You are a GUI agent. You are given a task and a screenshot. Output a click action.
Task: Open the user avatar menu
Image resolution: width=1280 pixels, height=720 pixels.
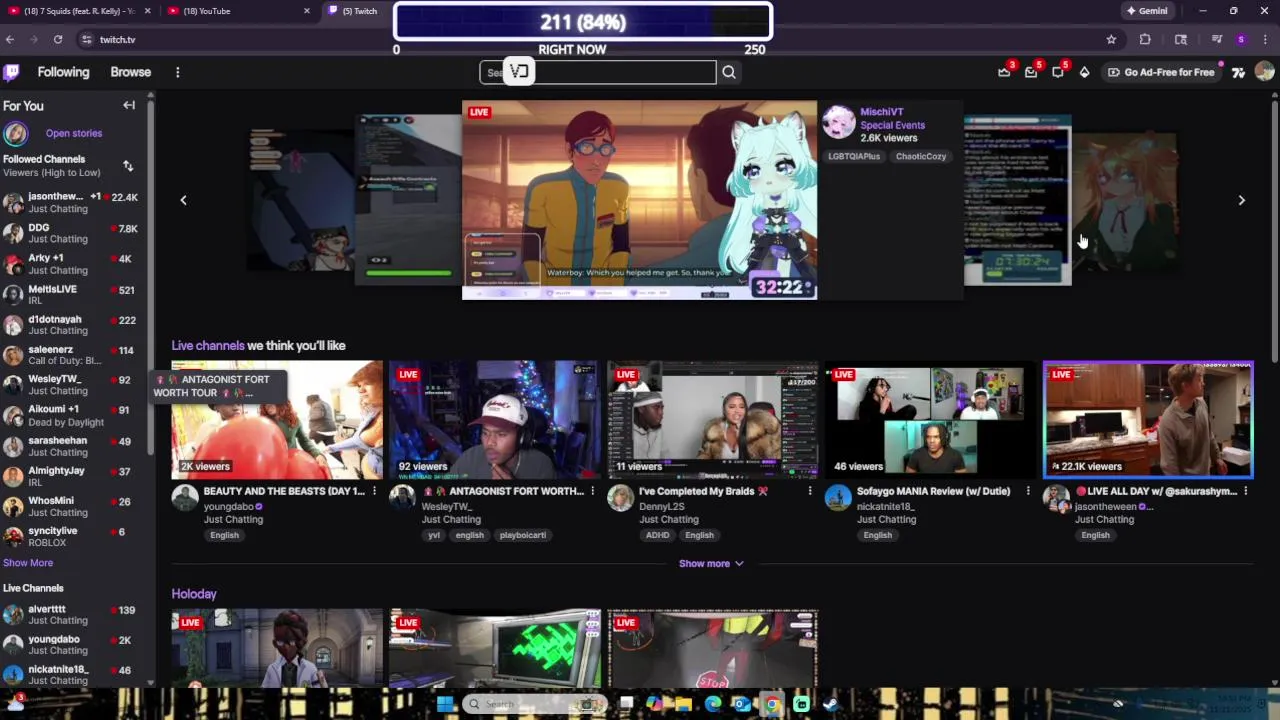[1264, 72]
